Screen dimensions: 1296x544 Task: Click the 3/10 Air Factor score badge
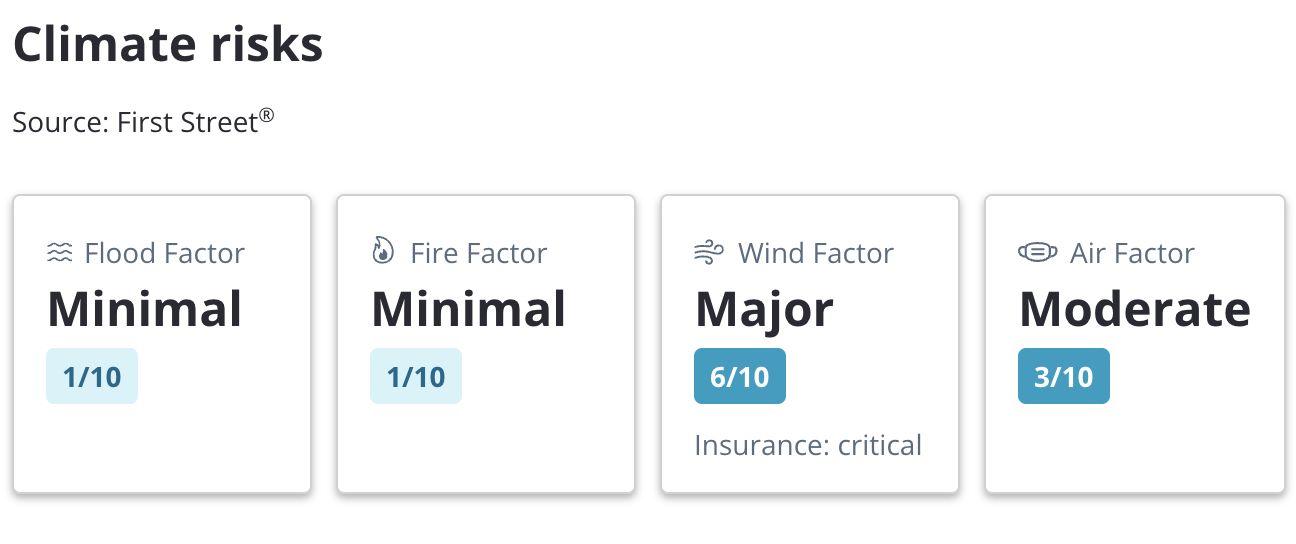click(1064, 376)
